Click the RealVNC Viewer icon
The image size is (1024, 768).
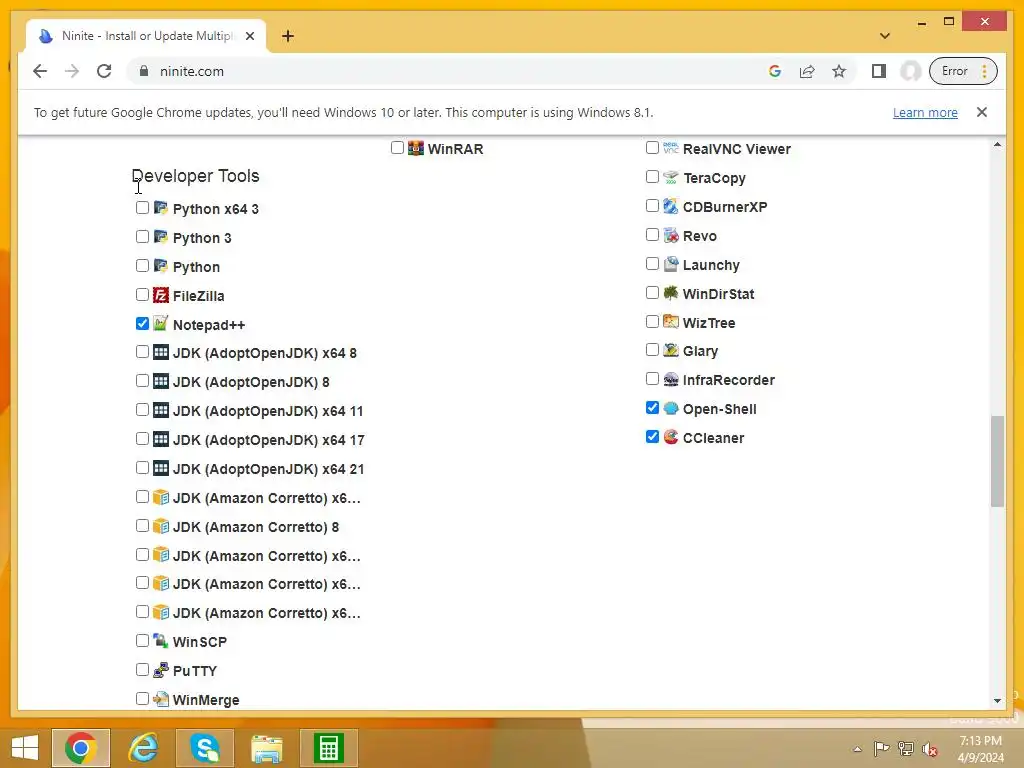tap(671, 148)
